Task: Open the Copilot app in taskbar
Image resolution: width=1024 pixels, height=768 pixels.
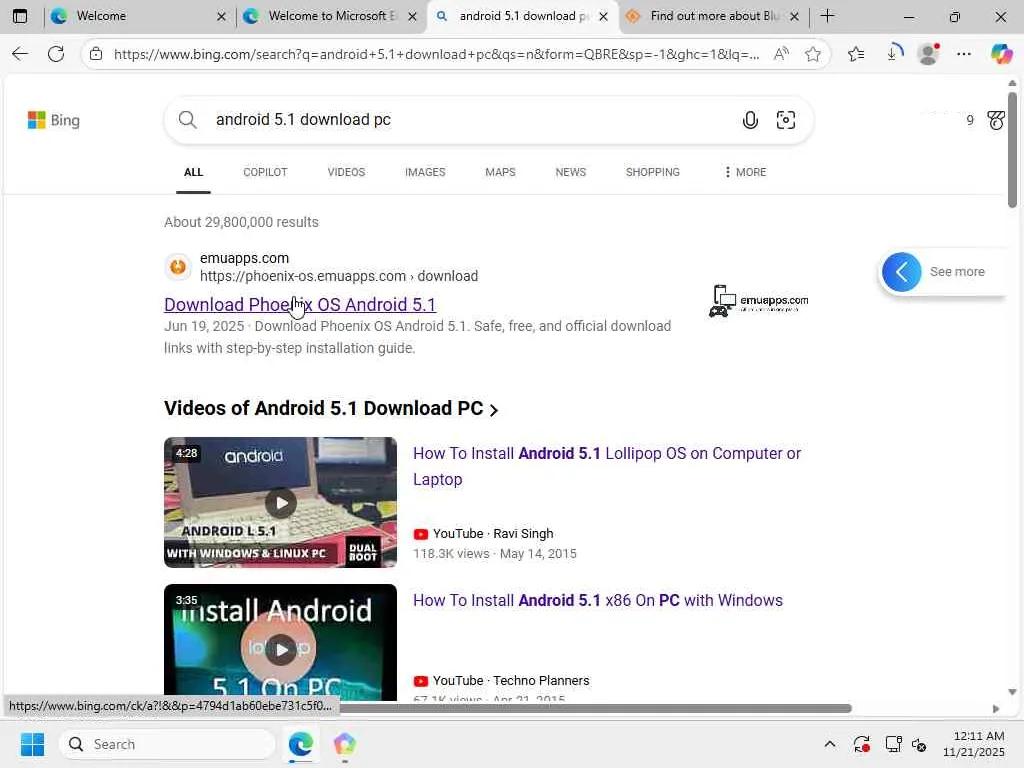Action: click(344, 744)
